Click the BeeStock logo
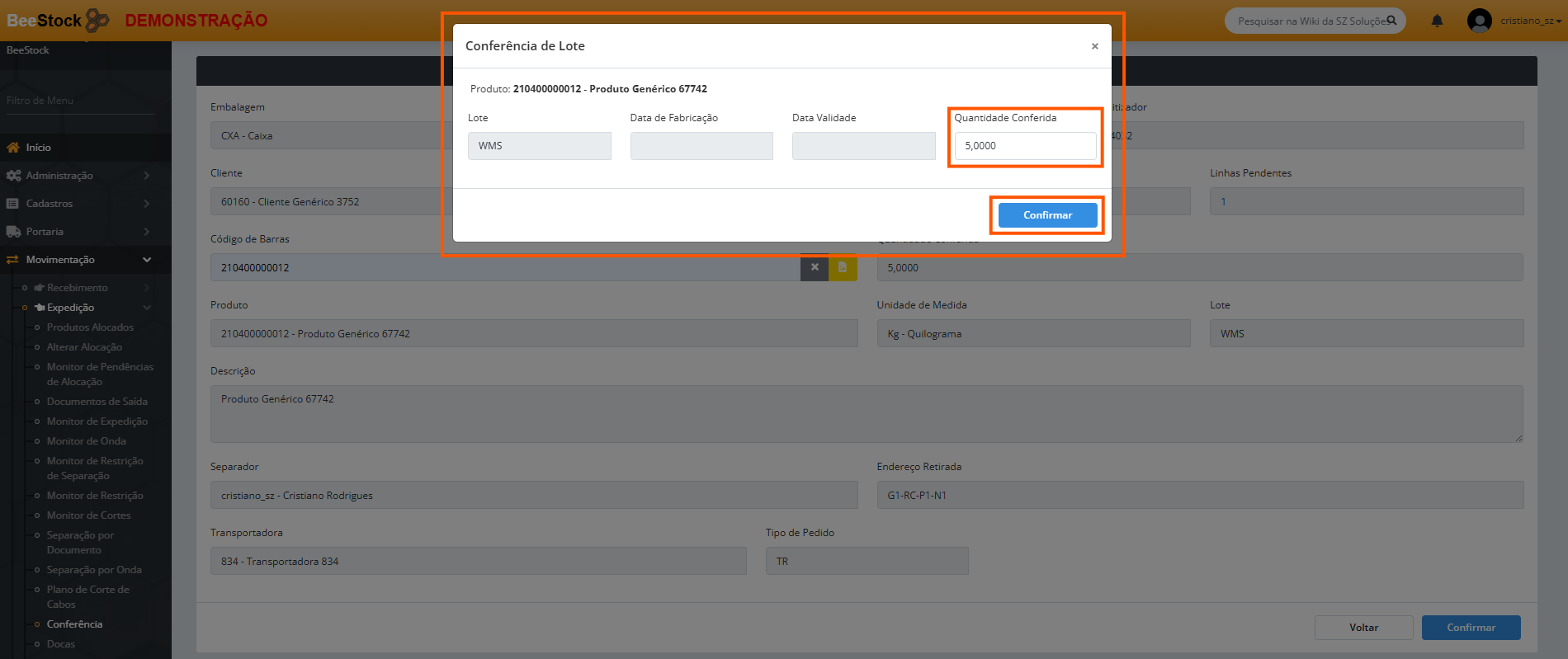Image resolution: width=1568 pixels, height=659 pixels. coord(58,21)
